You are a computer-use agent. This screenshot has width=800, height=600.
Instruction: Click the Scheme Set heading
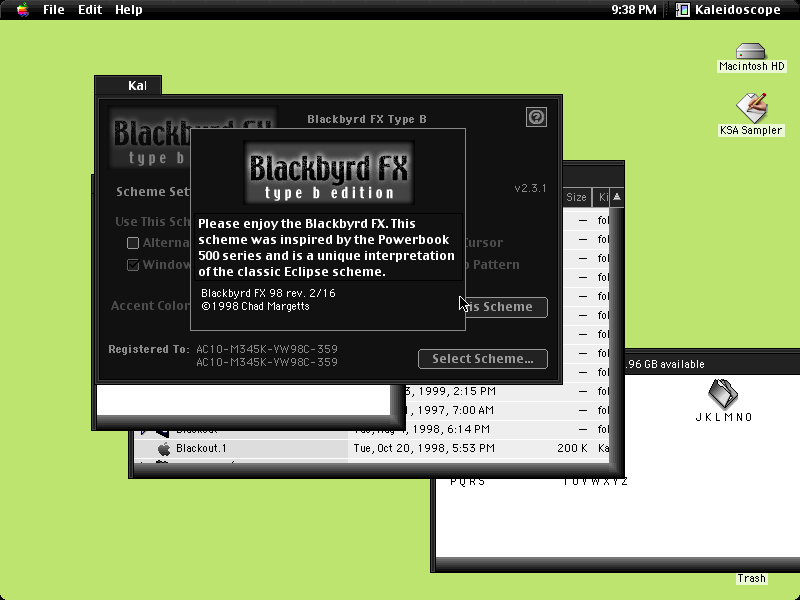tap(153, 192)
